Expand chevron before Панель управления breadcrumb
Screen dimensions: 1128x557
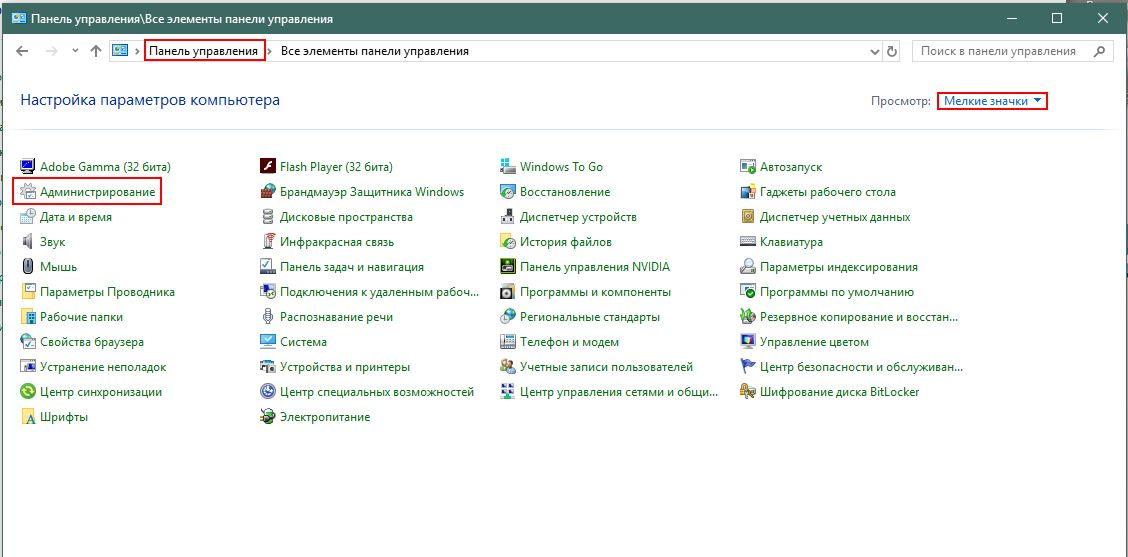click(x=137, y=52)
